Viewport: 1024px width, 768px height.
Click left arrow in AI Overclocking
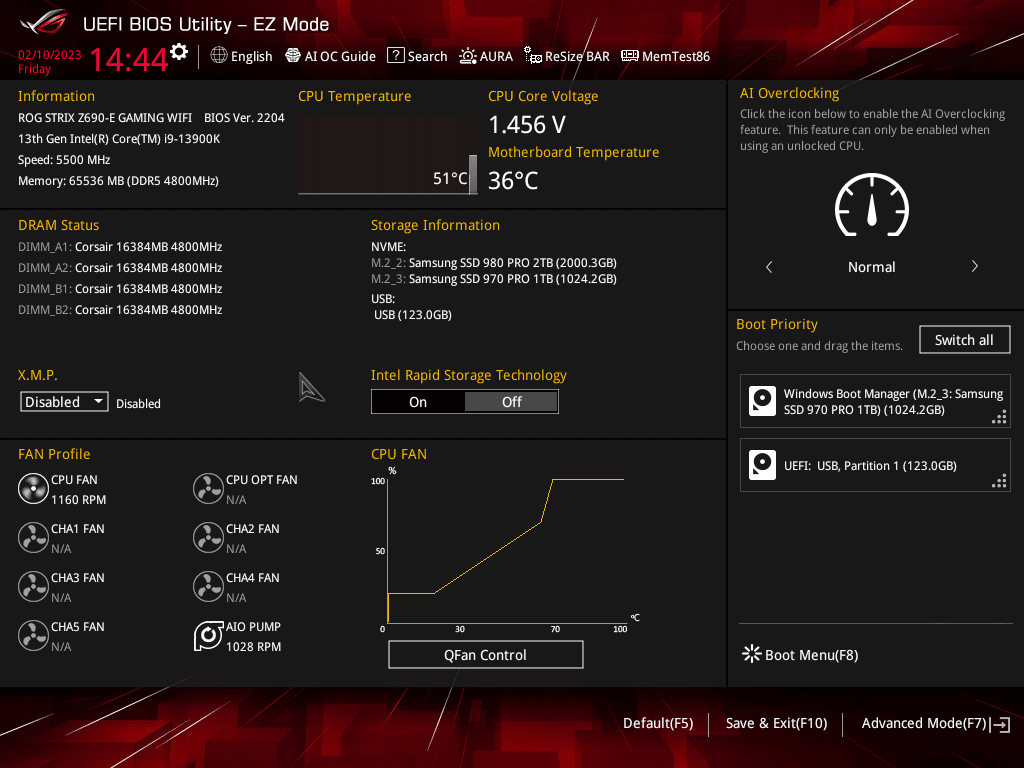pyautogui.click(x=769, y=266)
